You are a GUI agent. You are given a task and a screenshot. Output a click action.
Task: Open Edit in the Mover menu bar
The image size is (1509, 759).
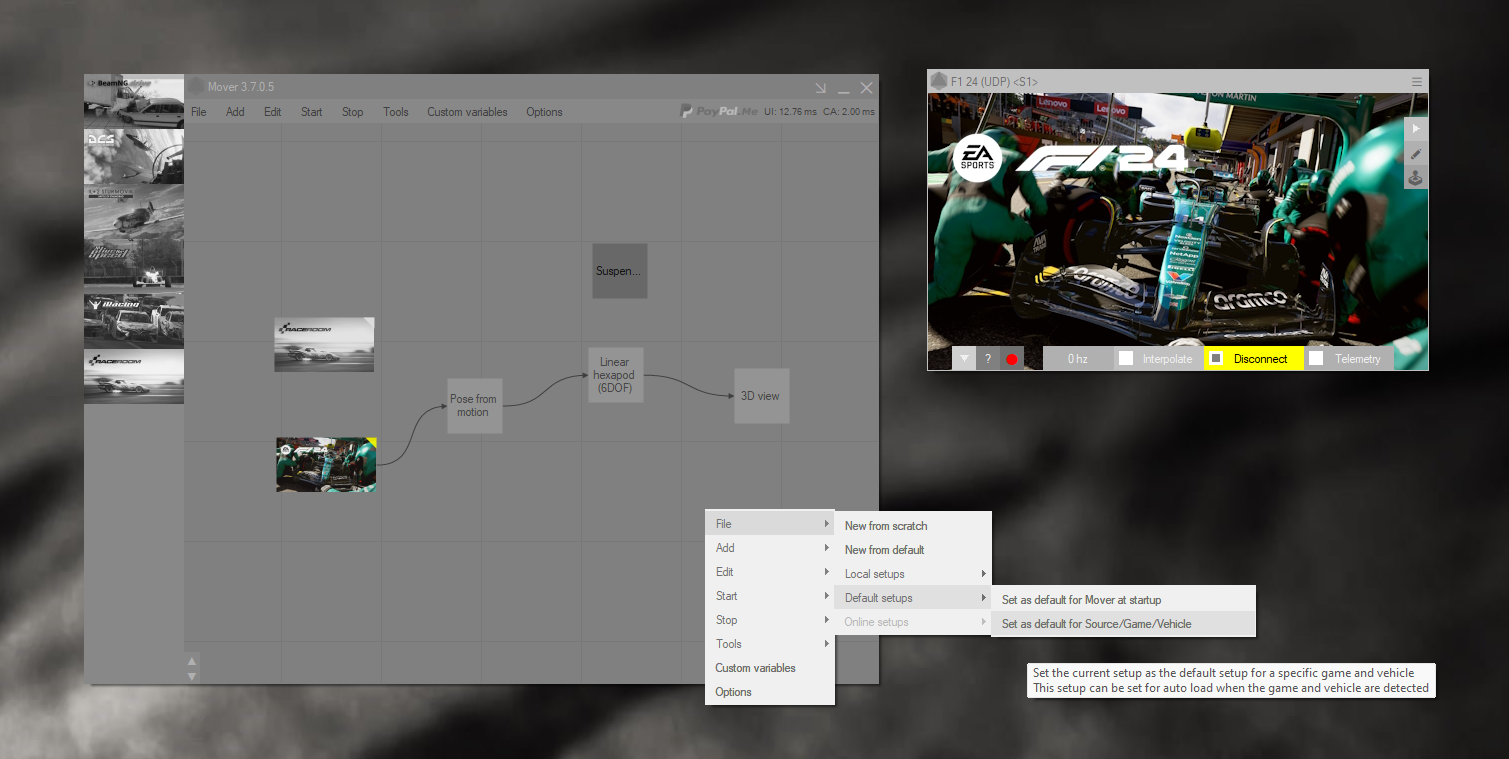(x=273, y=112)
